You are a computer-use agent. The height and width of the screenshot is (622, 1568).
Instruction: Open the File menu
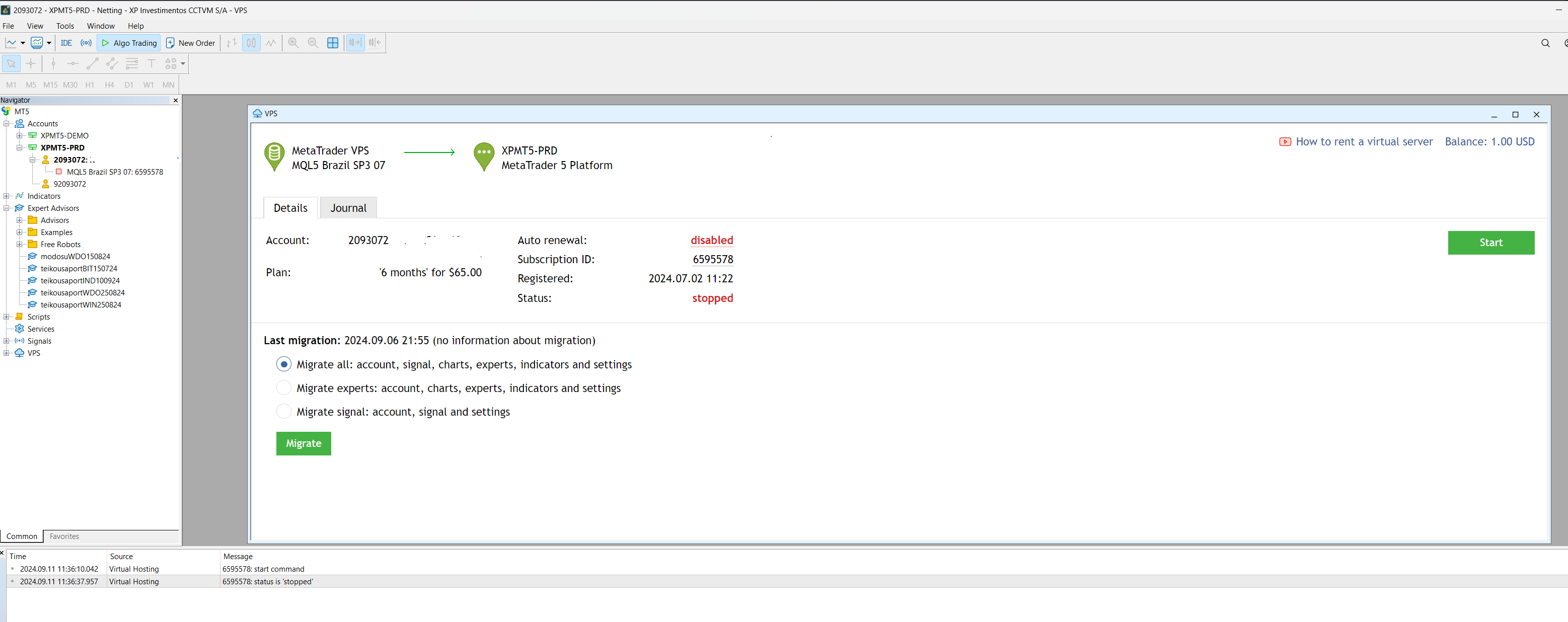9,26
